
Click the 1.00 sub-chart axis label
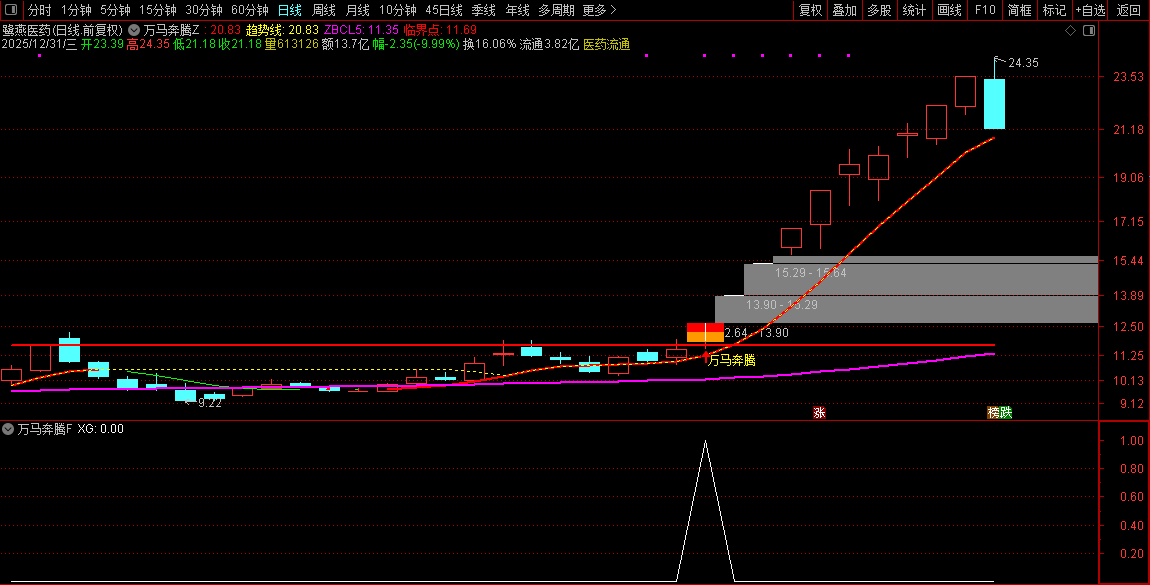click(1132, 441)
